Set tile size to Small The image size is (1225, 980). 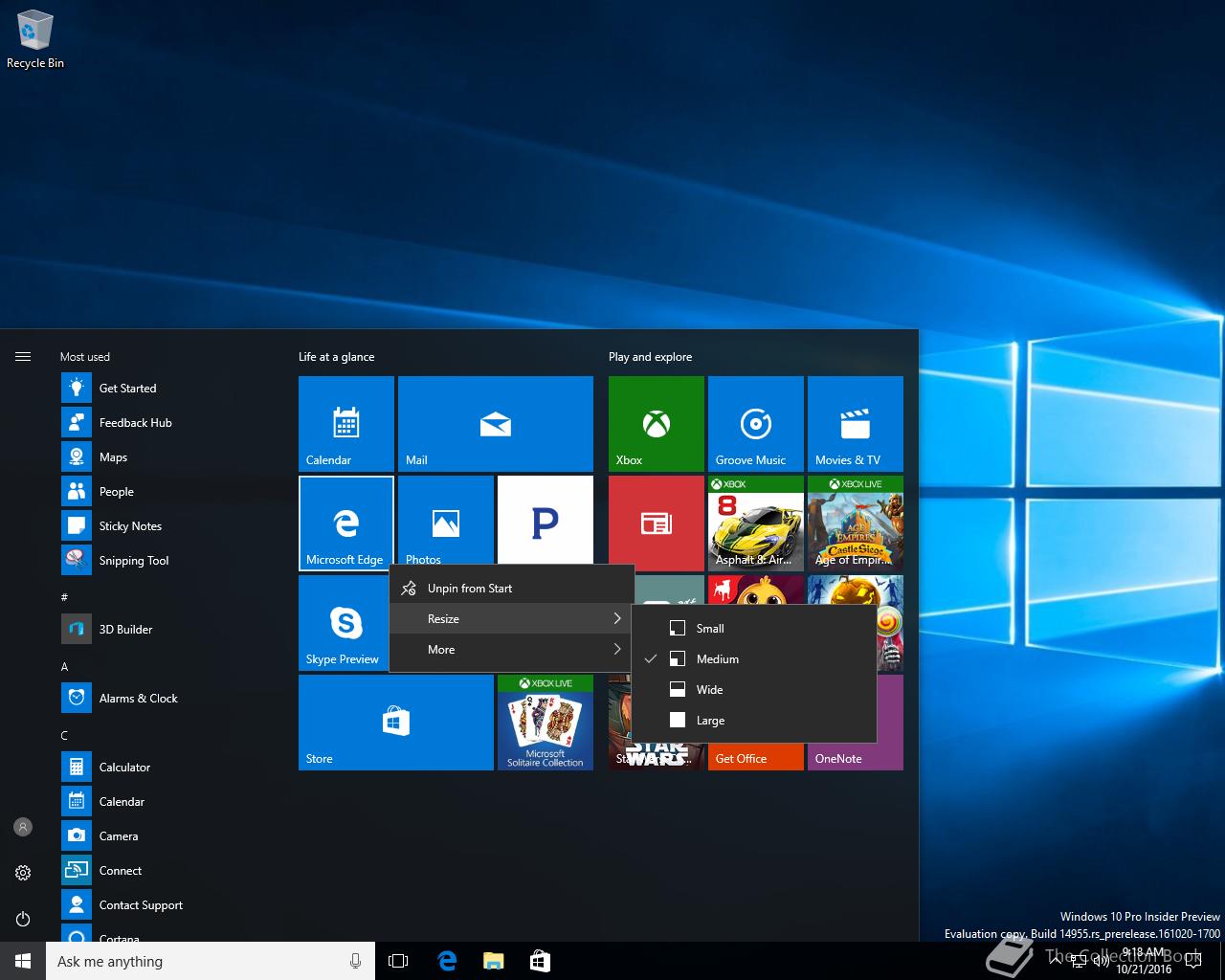click(754, 629)
